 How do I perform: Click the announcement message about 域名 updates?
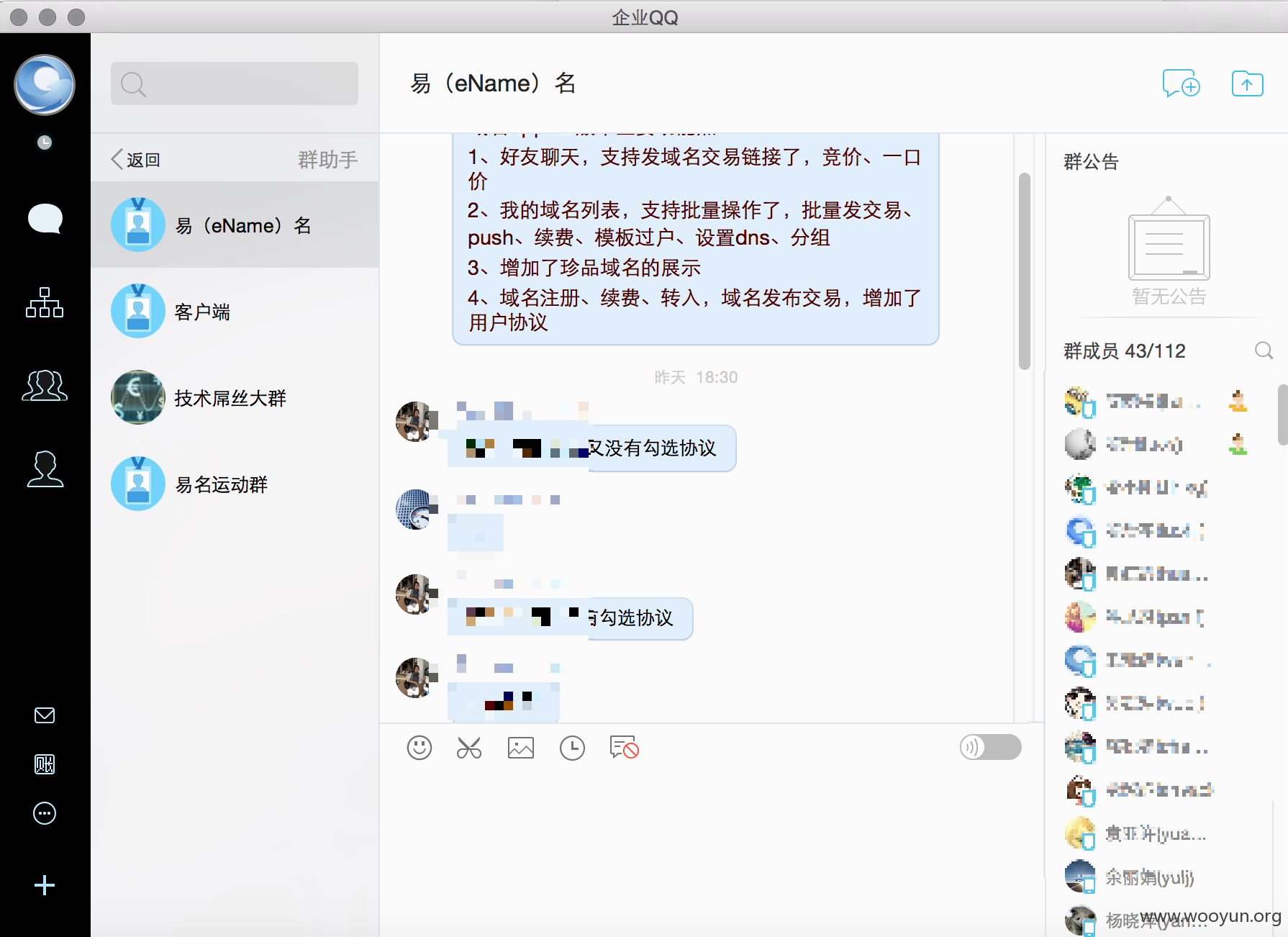point(696,237)
